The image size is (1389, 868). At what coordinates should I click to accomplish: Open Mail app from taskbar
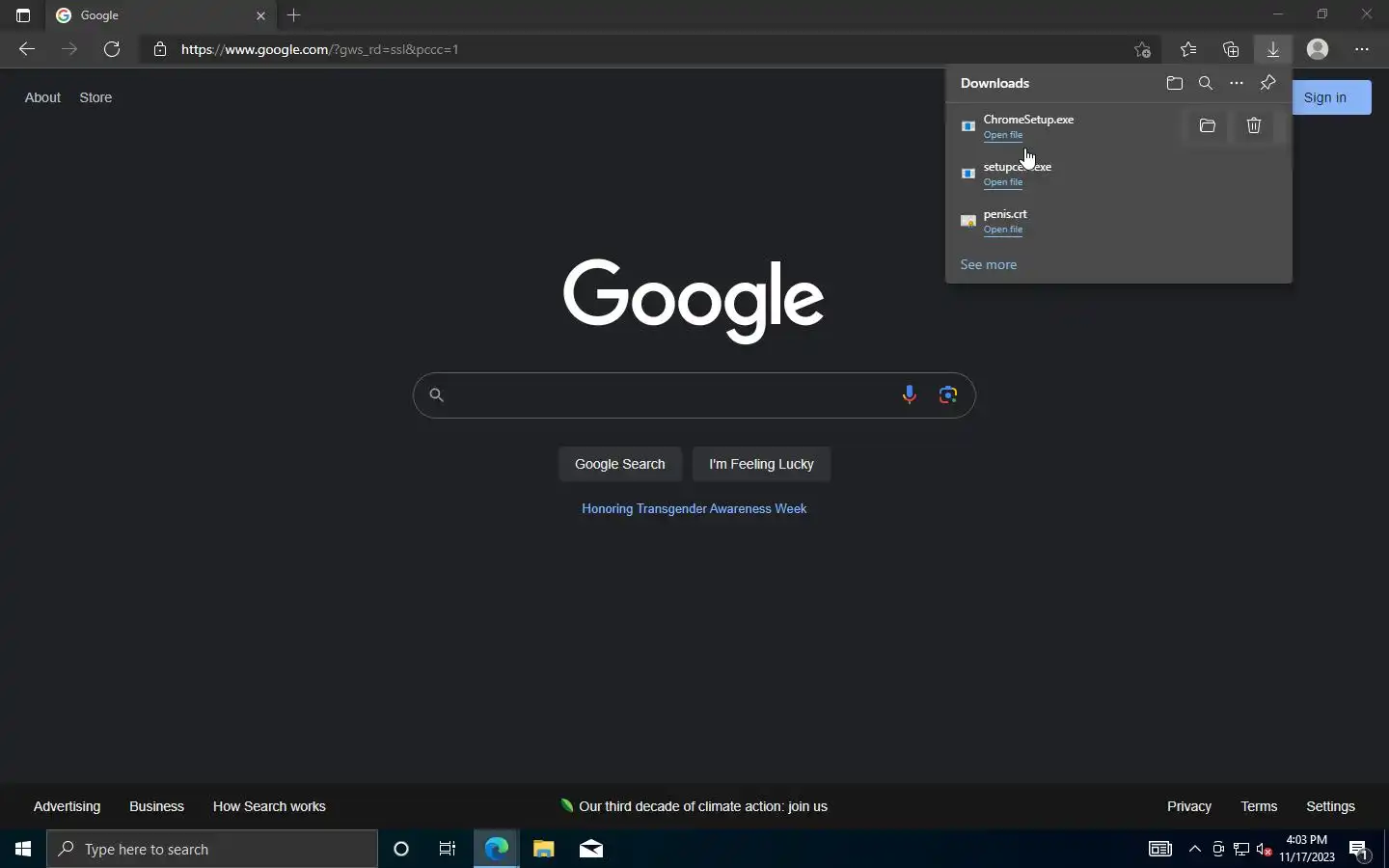[x=591, y=849]
